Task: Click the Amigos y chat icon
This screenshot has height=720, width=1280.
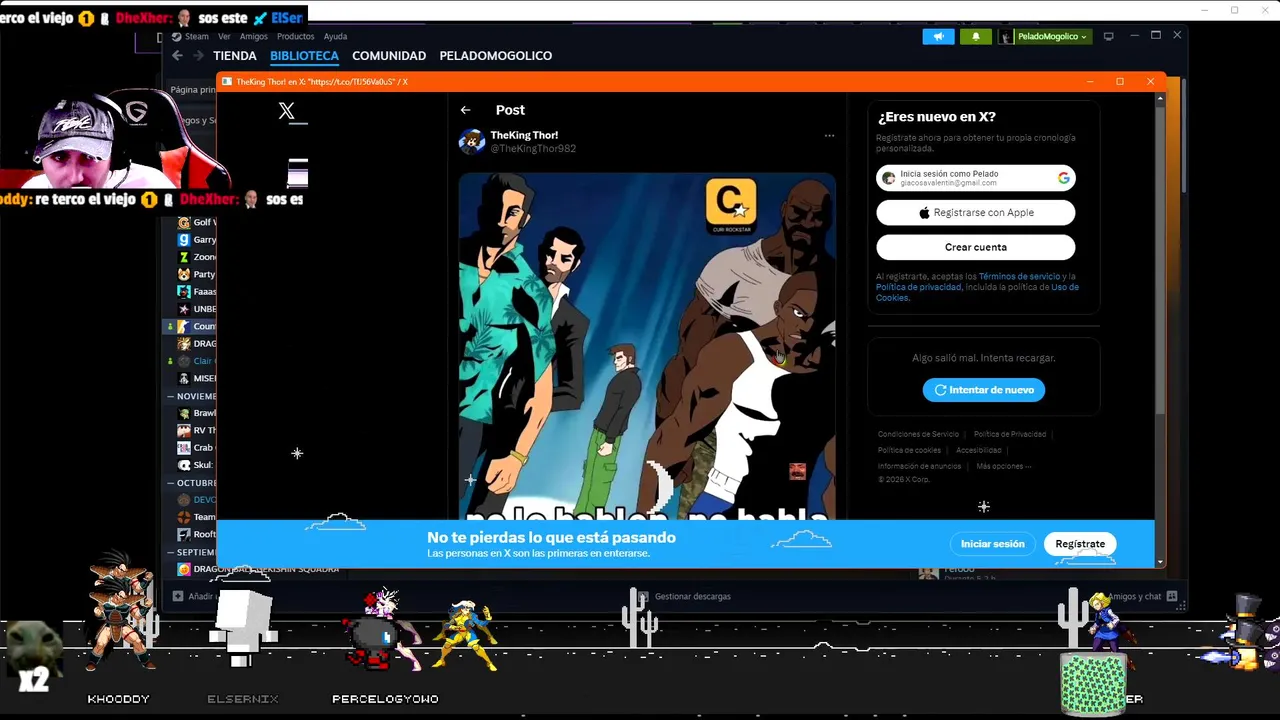Action: pos(1172,596)
